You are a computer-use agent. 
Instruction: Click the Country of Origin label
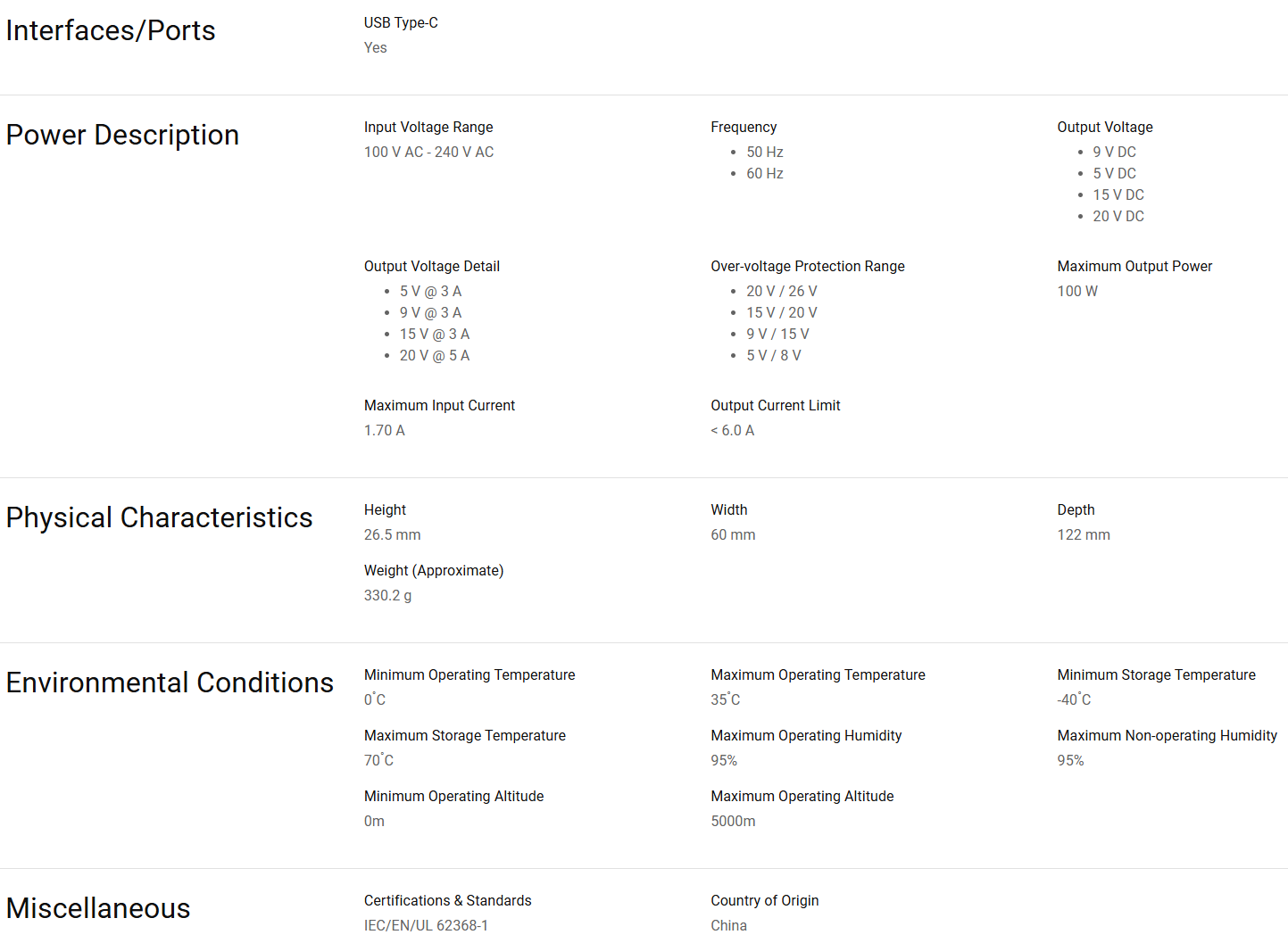(x=764, y=900)
